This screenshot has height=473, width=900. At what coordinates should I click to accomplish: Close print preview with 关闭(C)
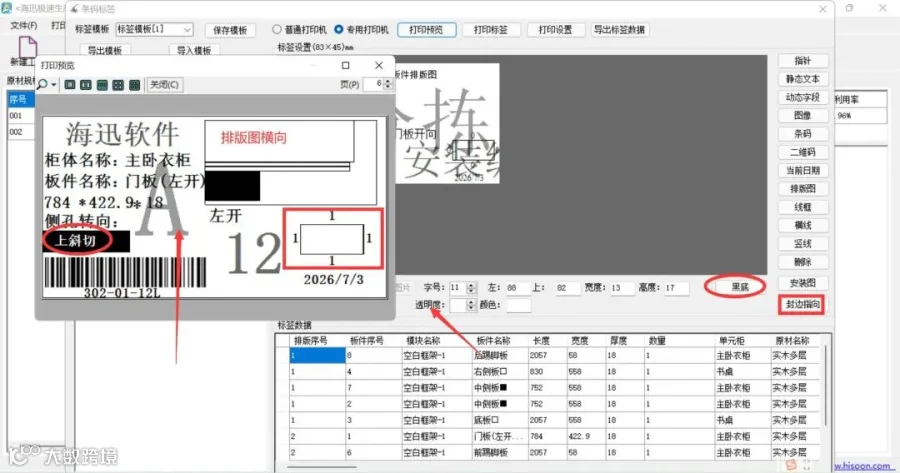[x=164, y=85]
